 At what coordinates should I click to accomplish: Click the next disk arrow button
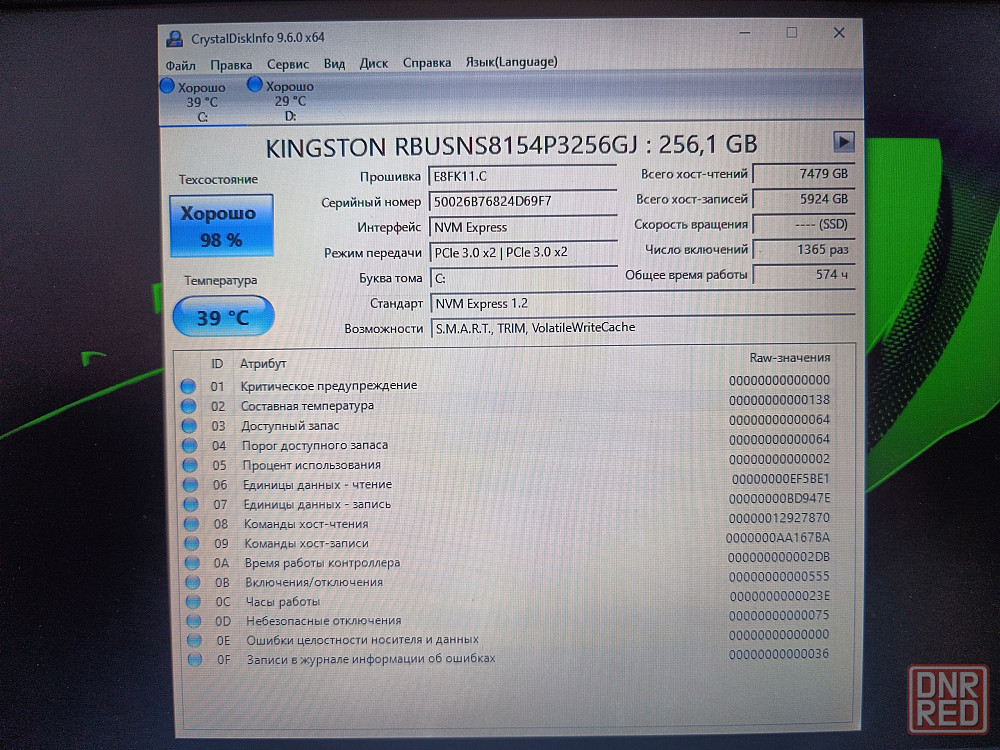point(843,142)
